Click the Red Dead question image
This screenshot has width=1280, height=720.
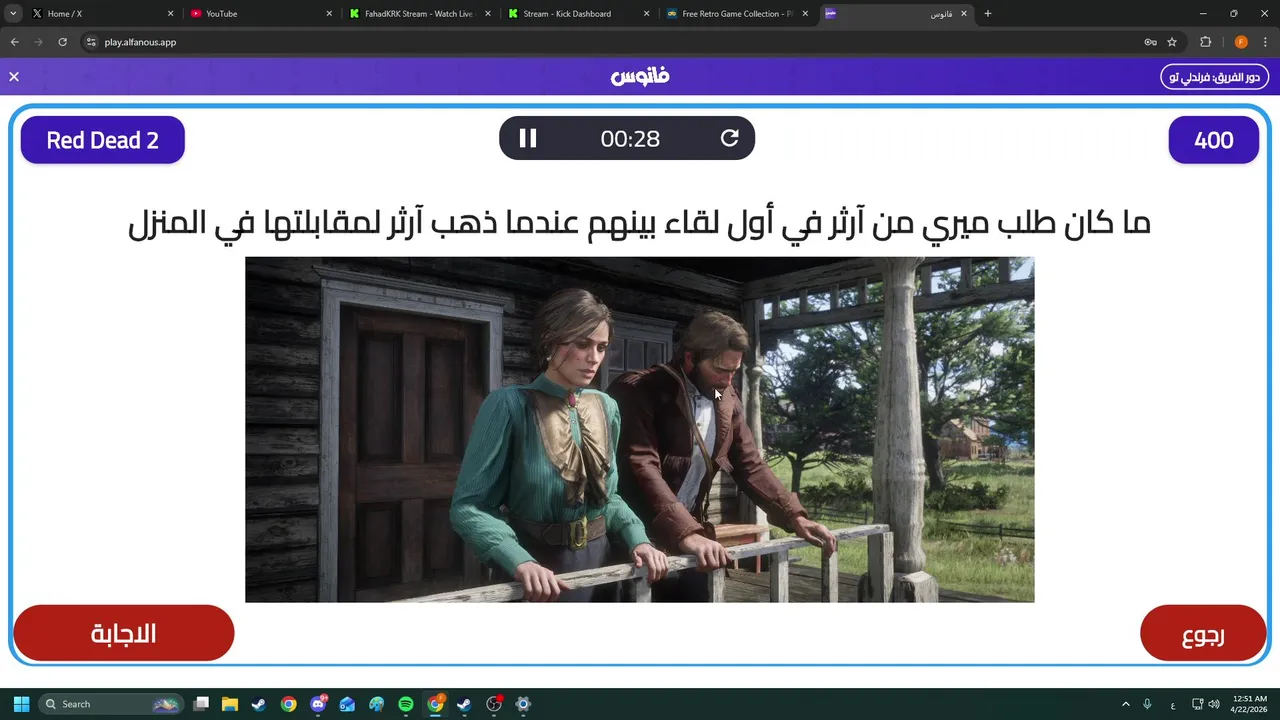click(x=640, y=430)
